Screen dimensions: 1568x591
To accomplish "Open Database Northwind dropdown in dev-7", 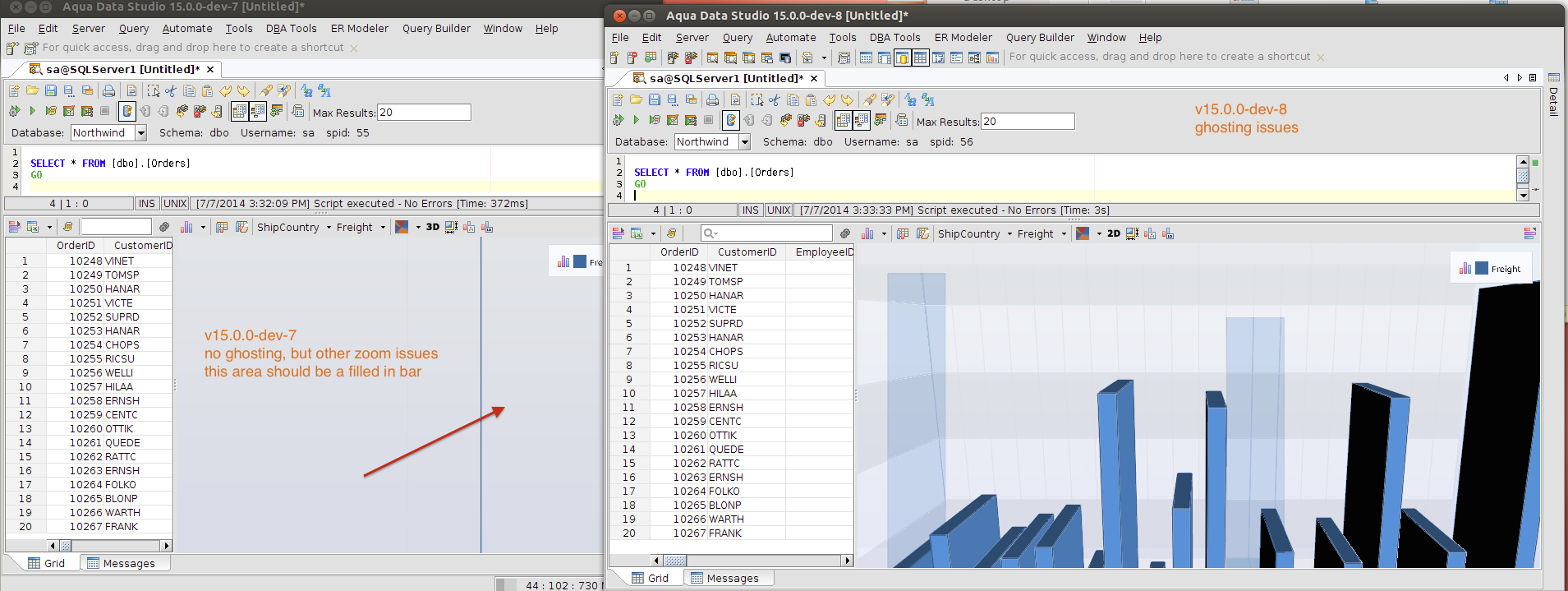I will pyautogui.click(x=141, y=132).
